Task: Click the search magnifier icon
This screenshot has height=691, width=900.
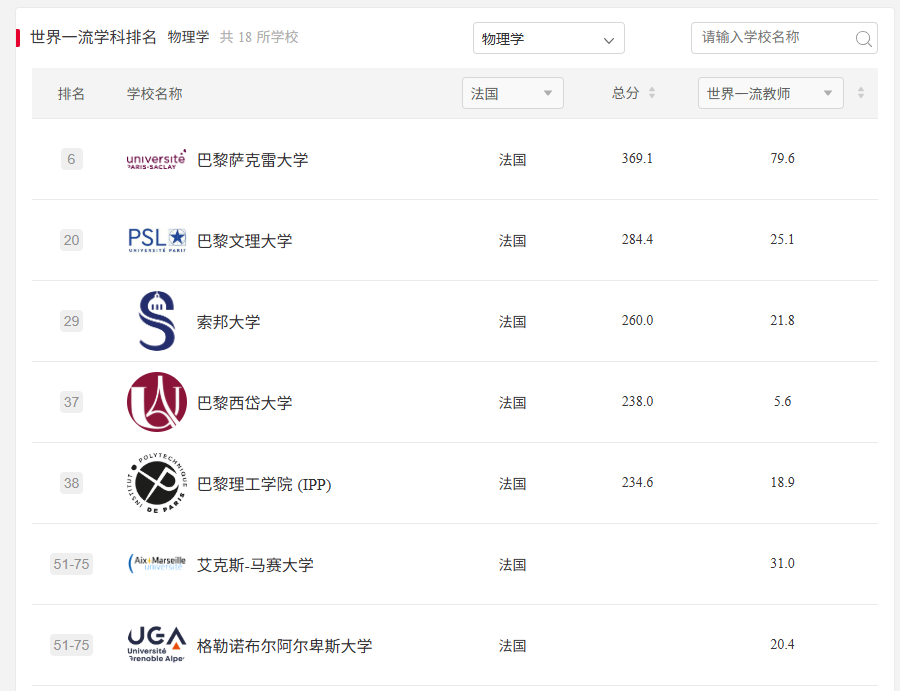Action: (x=864, y=39)
